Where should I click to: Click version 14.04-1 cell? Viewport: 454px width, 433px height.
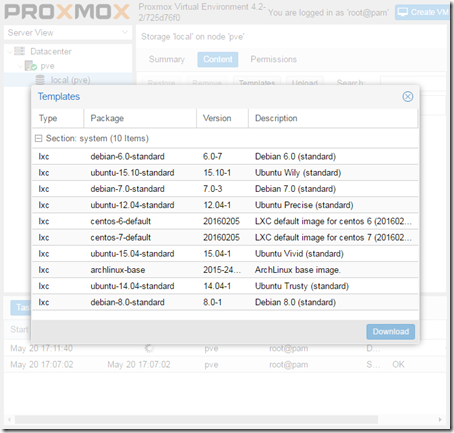[x=217, y=286]
